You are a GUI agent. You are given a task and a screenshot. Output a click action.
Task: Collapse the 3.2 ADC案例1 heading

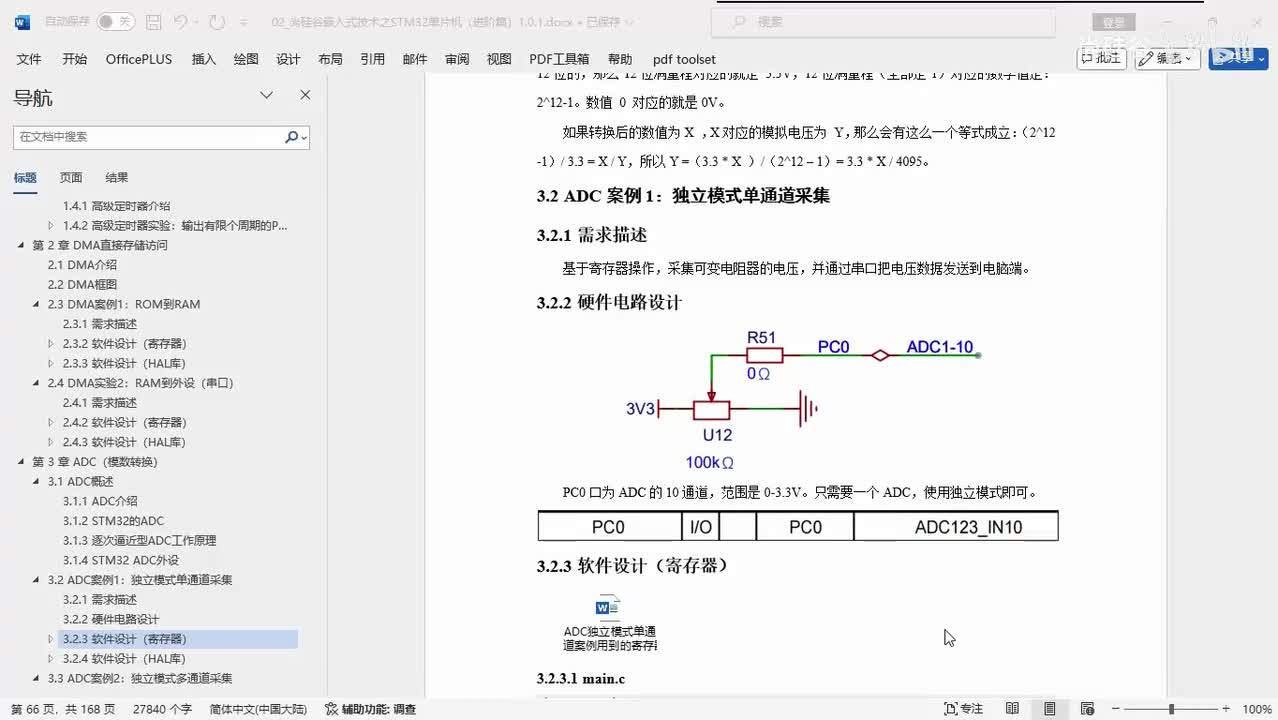pyautogui.click(x=37, y=580)
